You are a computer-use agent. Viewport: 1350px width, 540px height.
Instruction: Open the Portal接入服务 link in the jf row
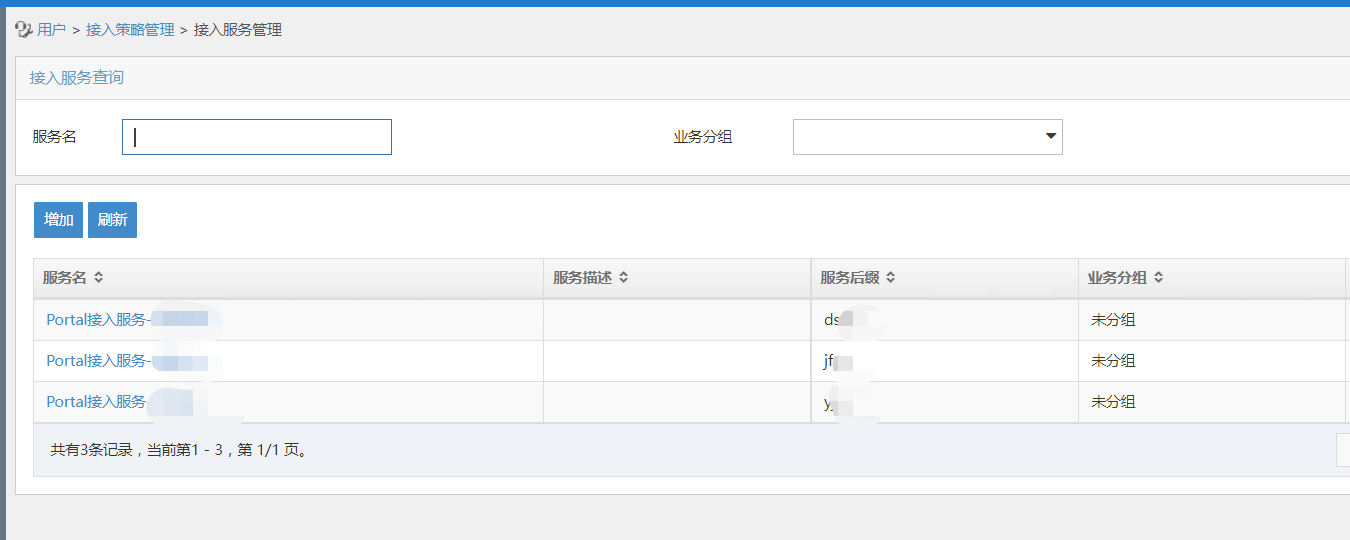coord(97,361)
